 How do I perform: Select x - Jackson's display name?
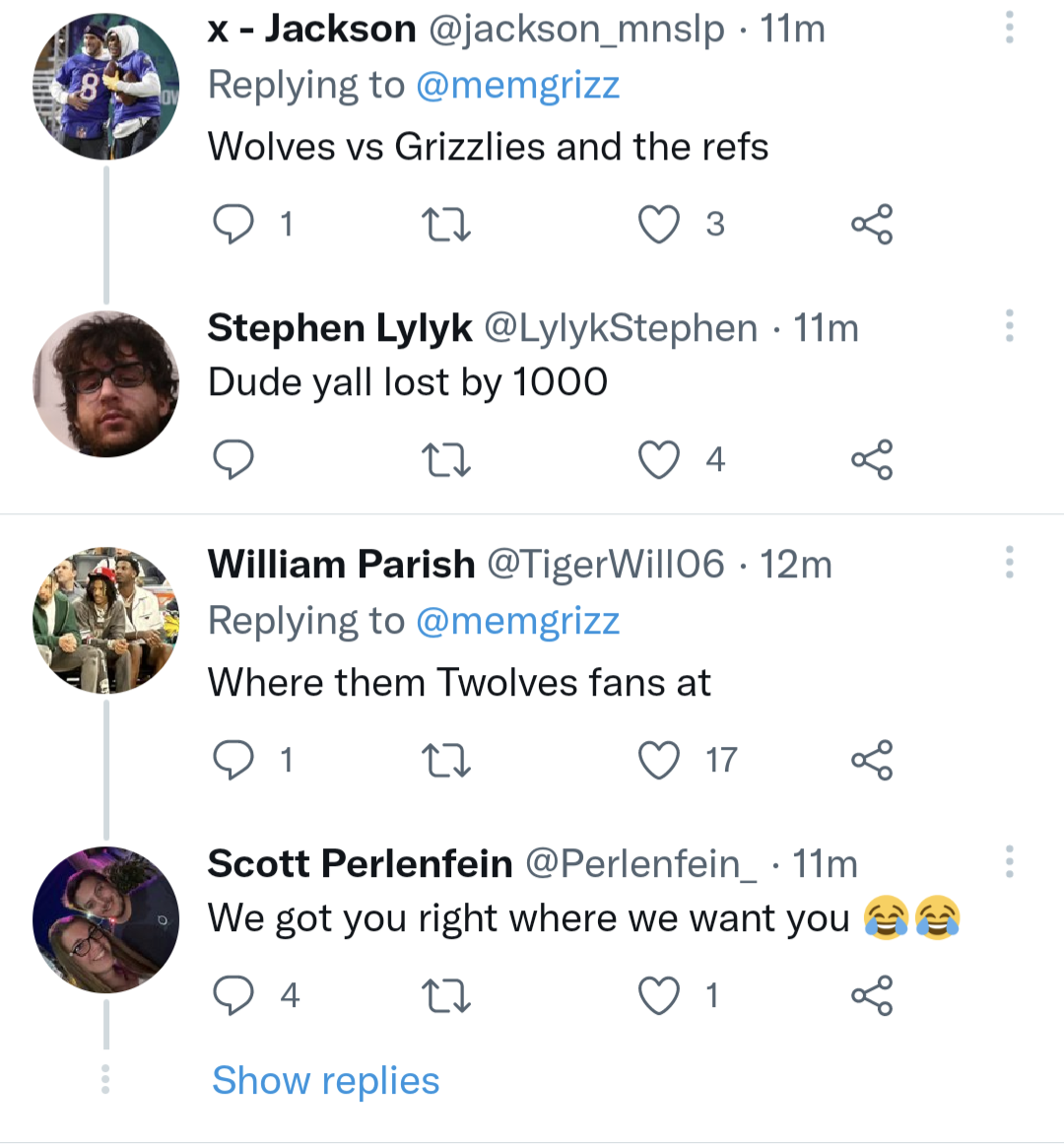[310, 28]
